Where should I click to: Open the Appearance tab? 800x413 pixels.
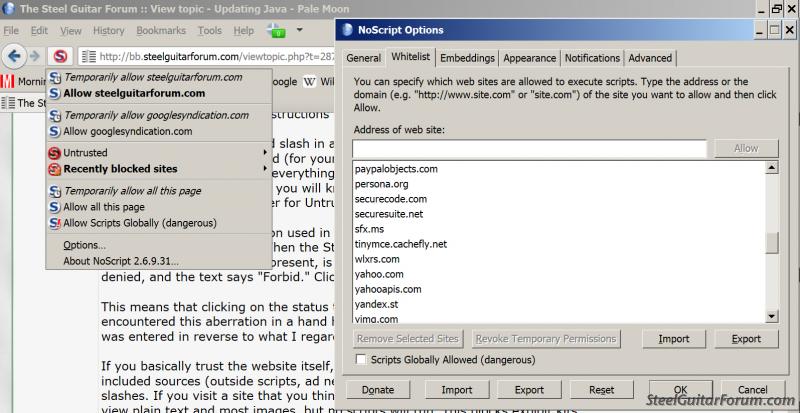[x=530, y=58]
